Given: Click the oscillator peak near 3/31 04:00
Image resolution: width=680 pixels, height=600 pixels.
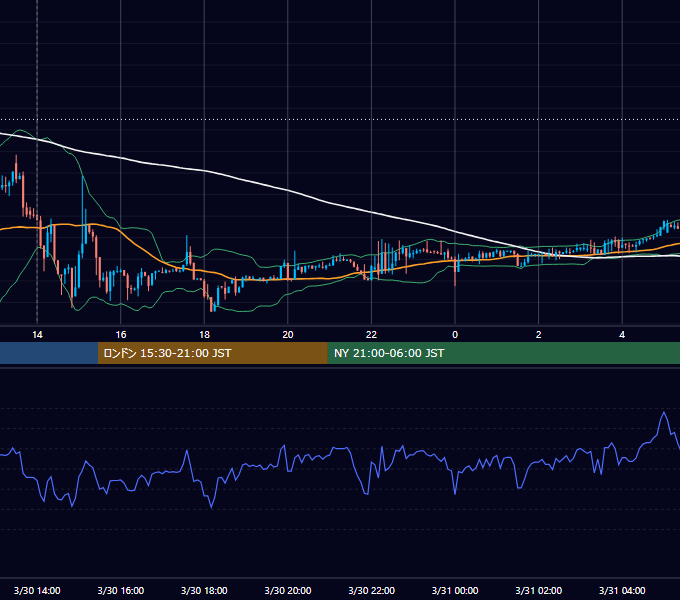Looking at the screenshot, I should (664, 413).
